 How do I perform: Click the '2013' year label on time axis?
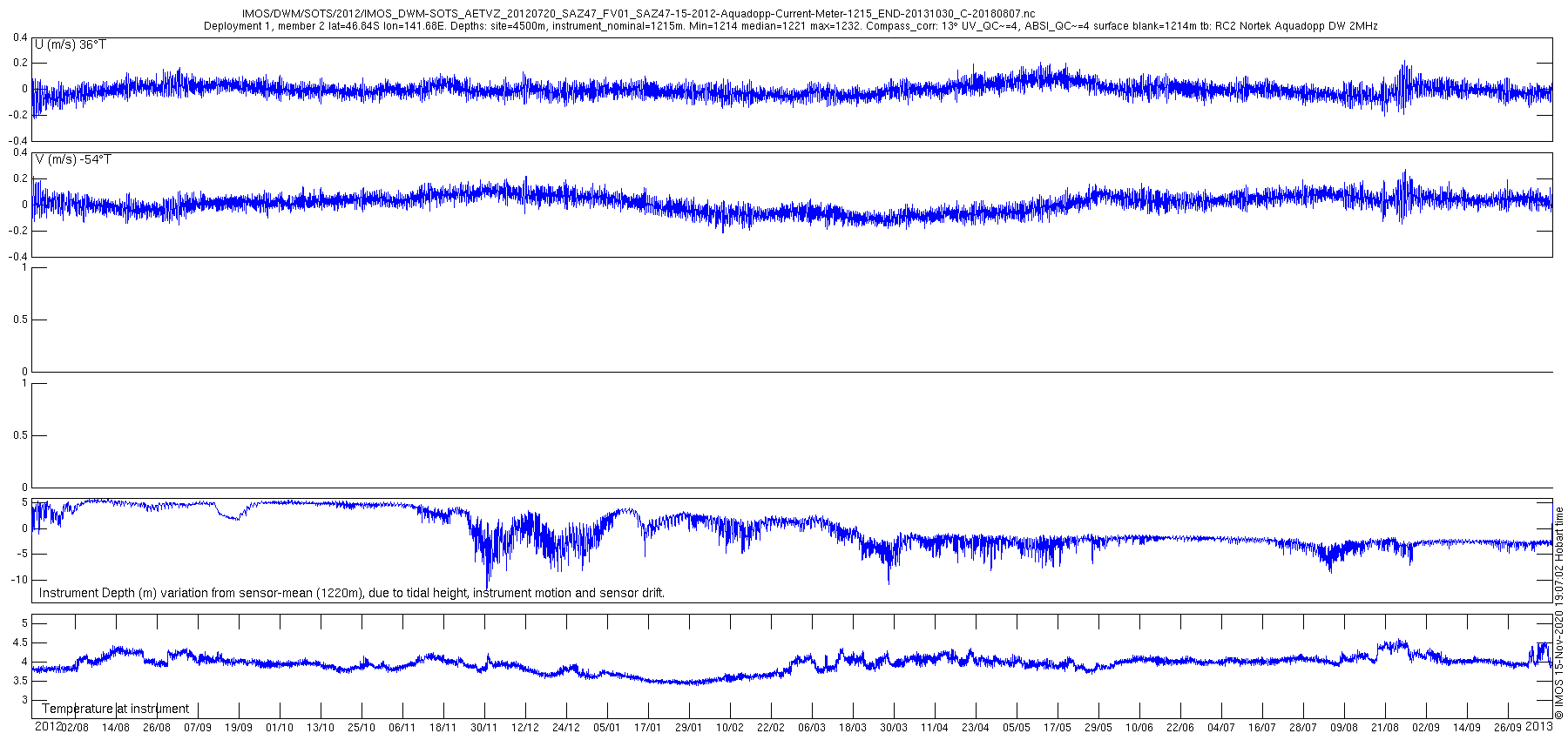point(1539,726)
